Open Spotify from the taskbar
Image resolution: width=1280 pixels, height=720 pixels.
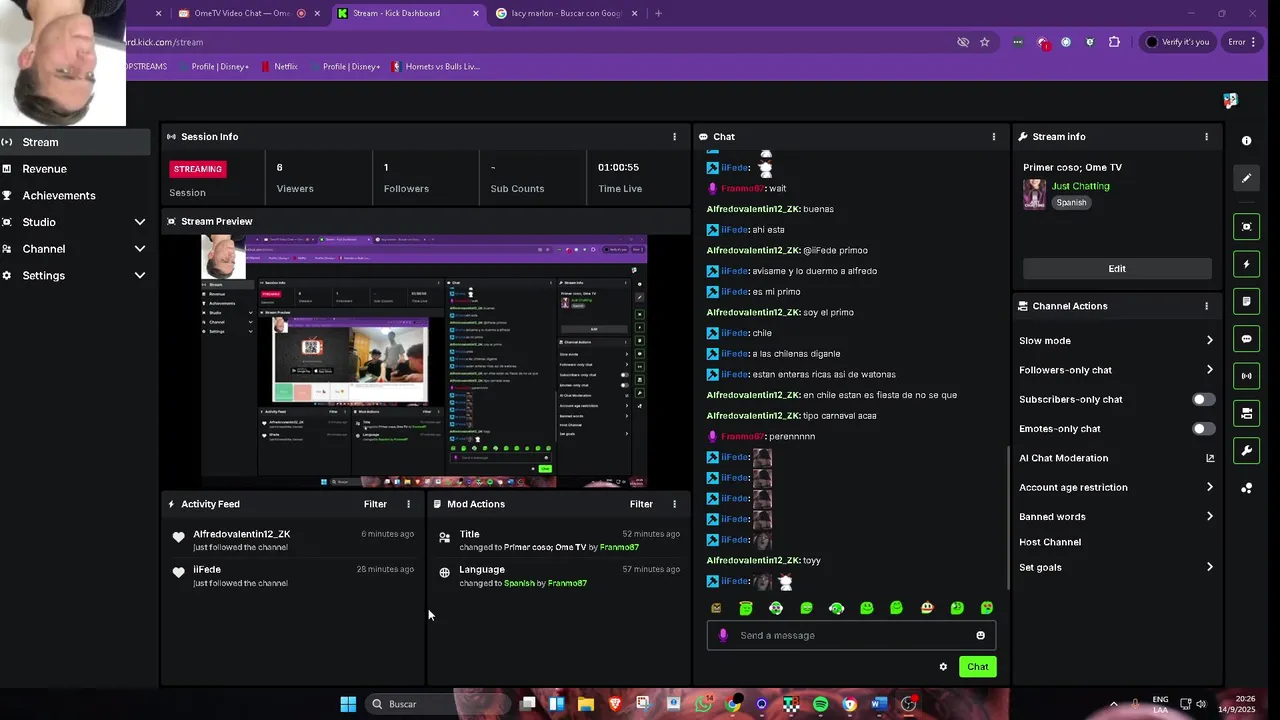point(820,704)
